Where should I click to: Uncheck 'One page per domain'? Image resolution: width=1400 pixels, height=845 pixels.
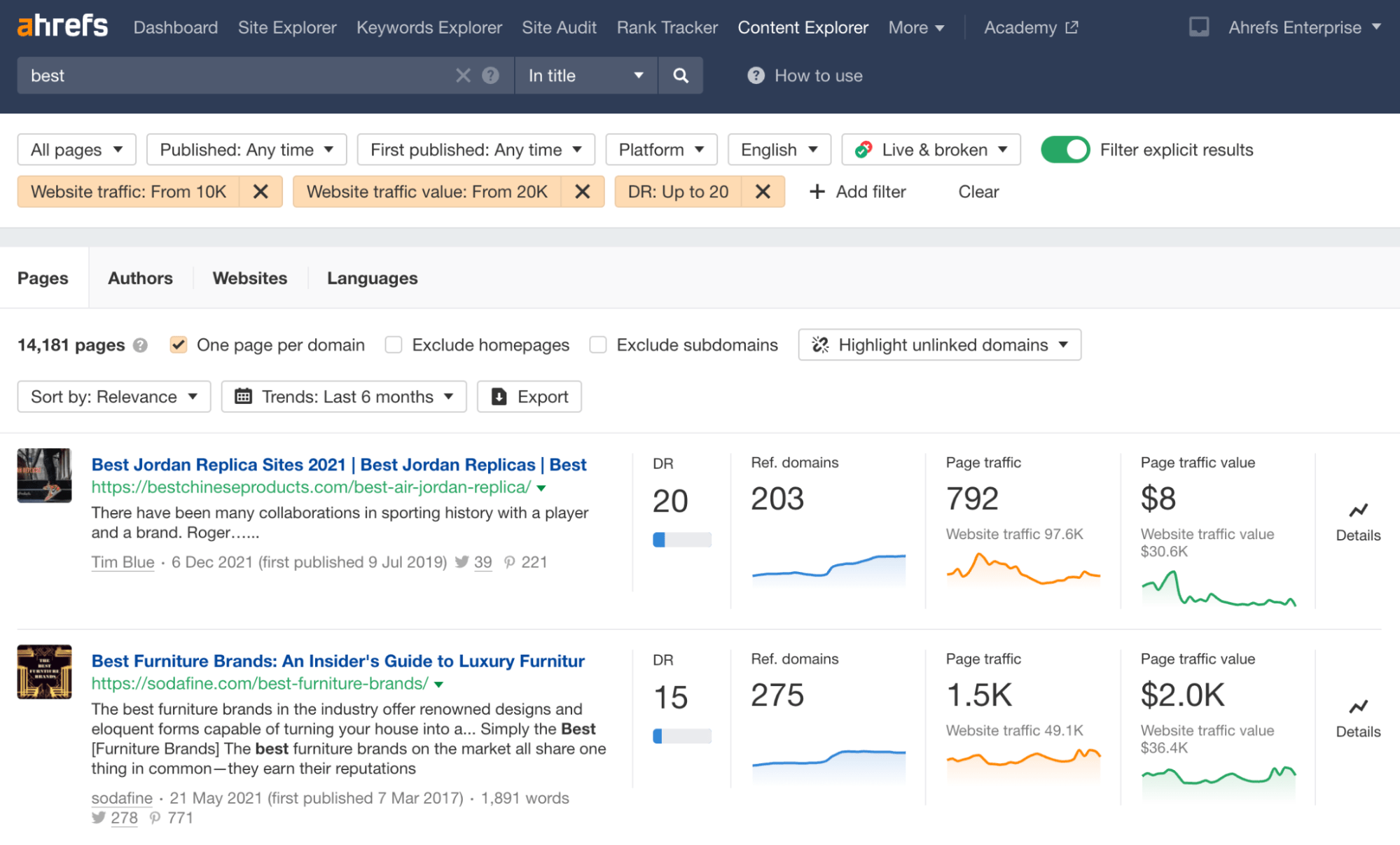coord(179,344)
